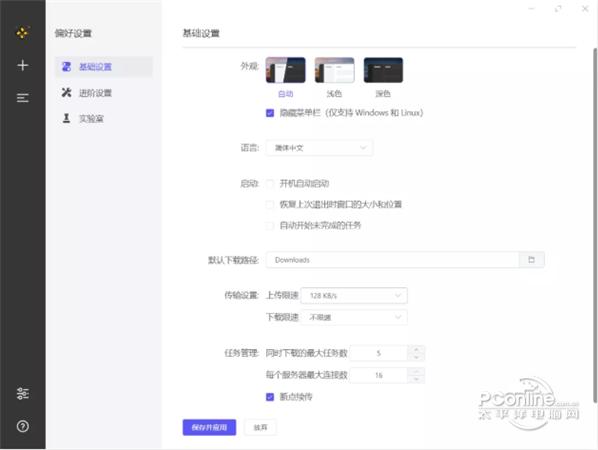598x450 pixels.
Task: Open preferences sliders icon in sidebar
Action: click(23, 393)
